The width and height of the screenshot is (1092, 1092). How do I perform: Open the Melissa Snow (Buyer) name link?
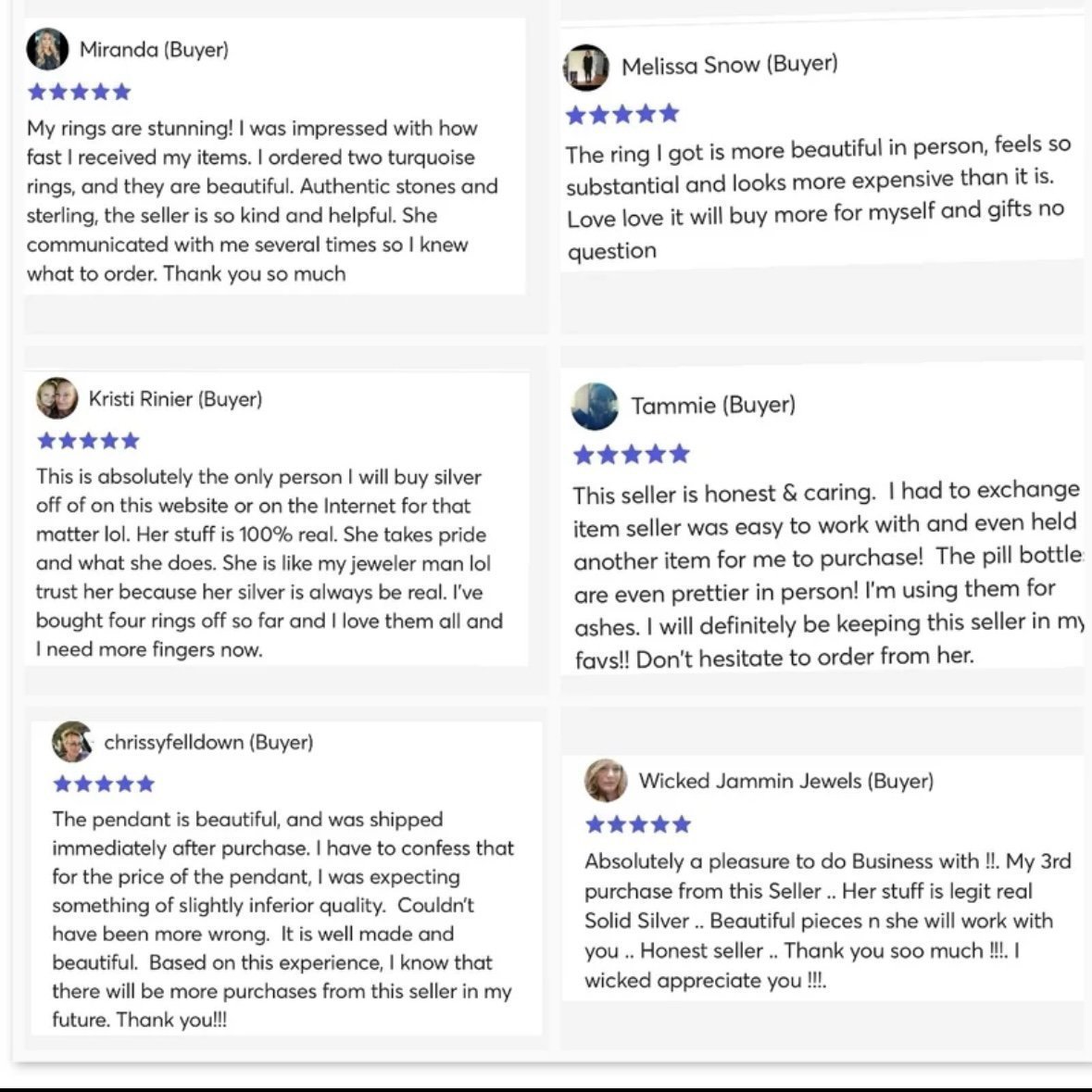point(730,65)
